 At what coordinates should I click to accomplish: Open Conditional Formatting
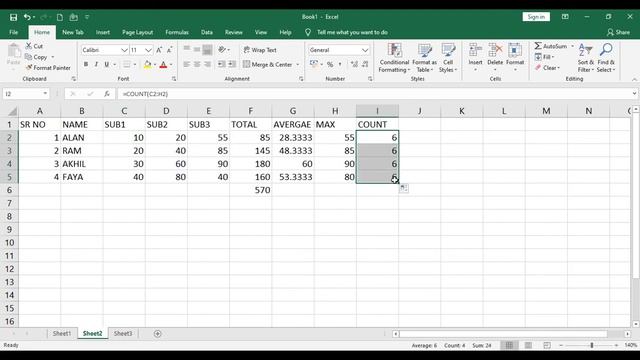pos(394,58)
